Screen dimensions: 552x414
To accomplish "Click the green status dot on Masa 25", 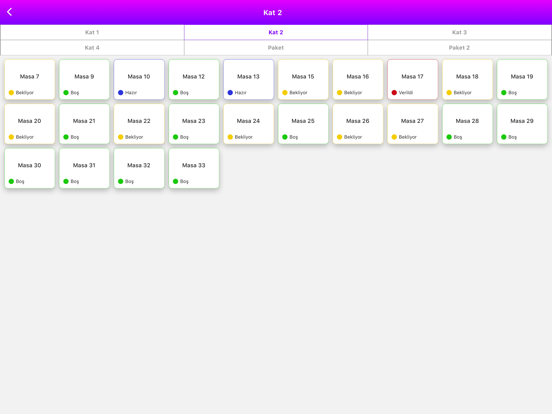I will (285, 137).
